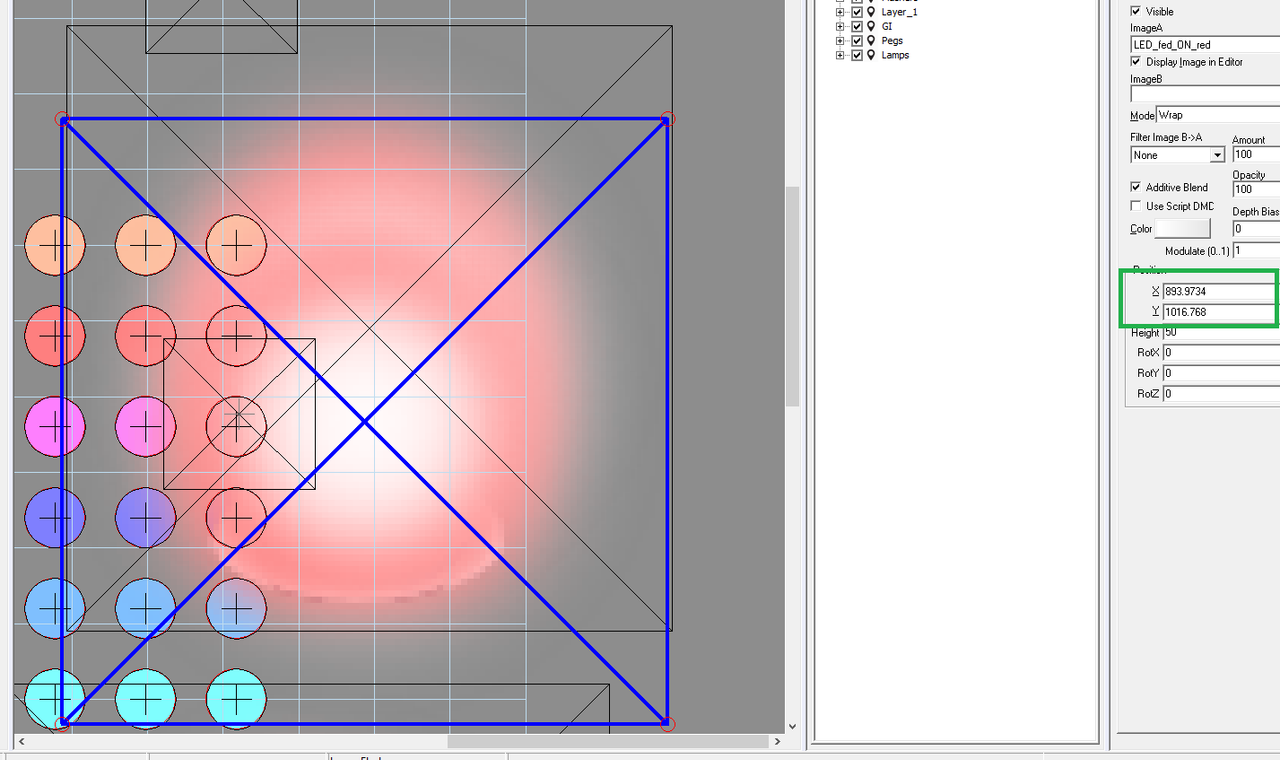1280x760 pixels.
Task: Expand the Lamps tree node
Action: [840, 55]
